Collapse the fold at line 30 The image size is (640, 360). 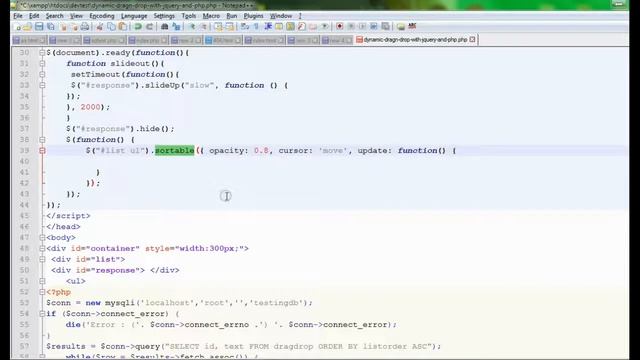click(x=42, y=53)
